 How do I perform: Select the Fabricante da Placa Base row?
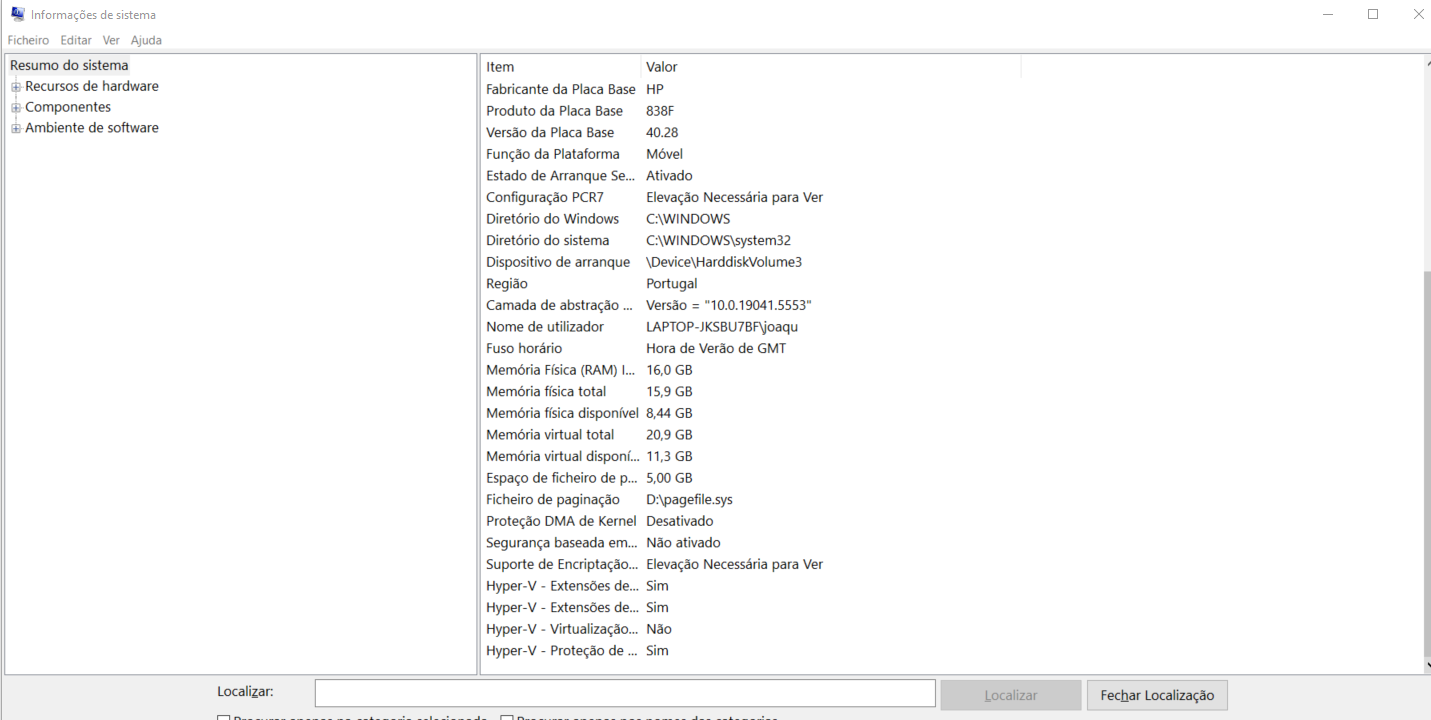tap(751, 89)
